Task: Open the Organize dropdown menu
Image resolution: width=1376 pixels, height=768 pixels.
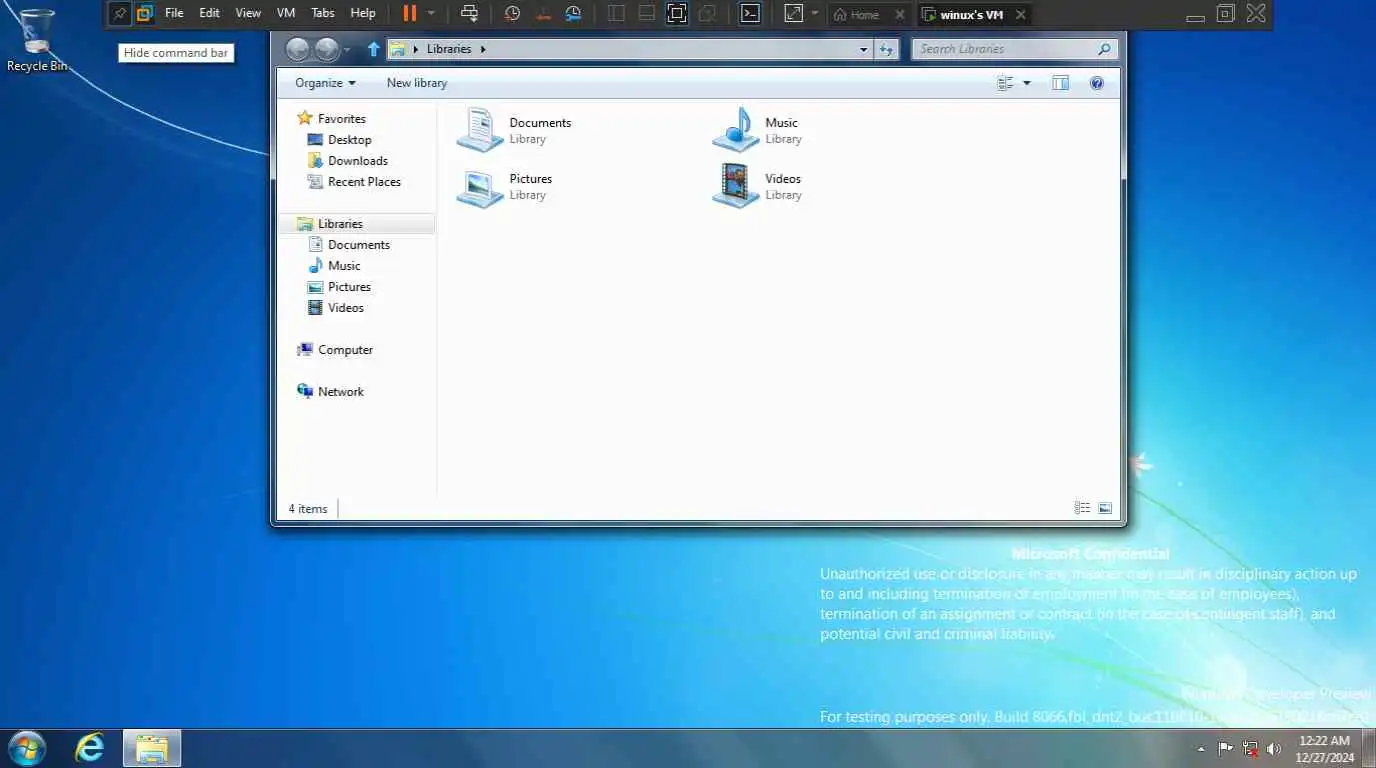Action: (325, 83)
